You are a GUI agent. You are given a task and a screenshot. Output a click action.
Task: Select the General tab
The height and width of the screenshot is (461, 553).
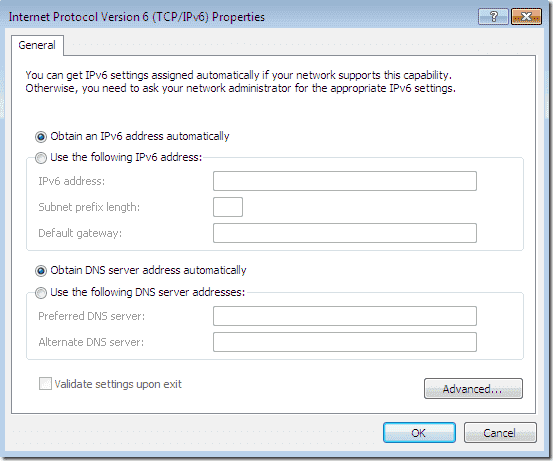(x=37, y=45)
